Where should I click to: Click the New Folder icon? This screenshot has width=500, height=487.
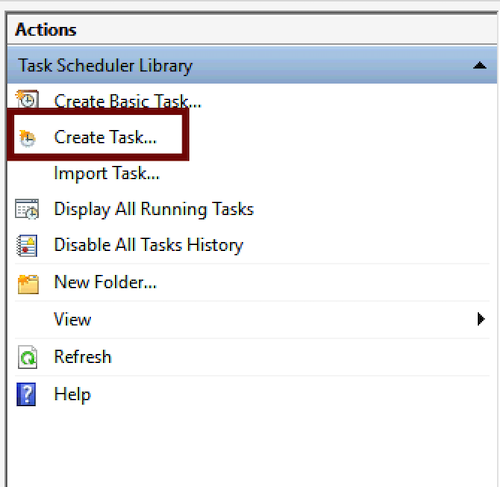pyautogui.click(x=28, y=284)
